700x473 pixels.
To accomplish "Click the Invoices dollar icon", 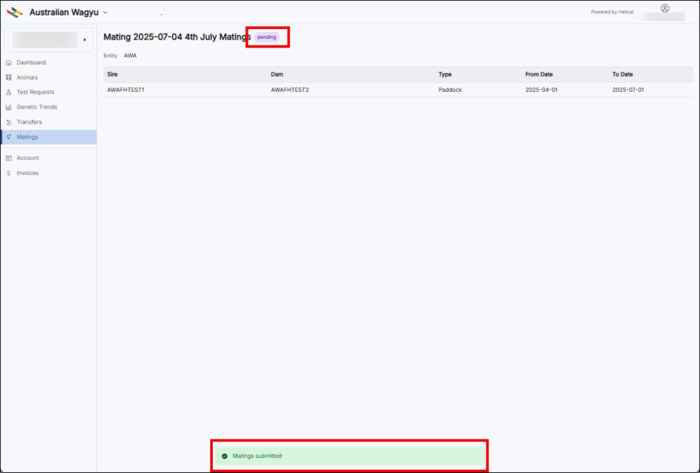I will (x=9, y=173).
